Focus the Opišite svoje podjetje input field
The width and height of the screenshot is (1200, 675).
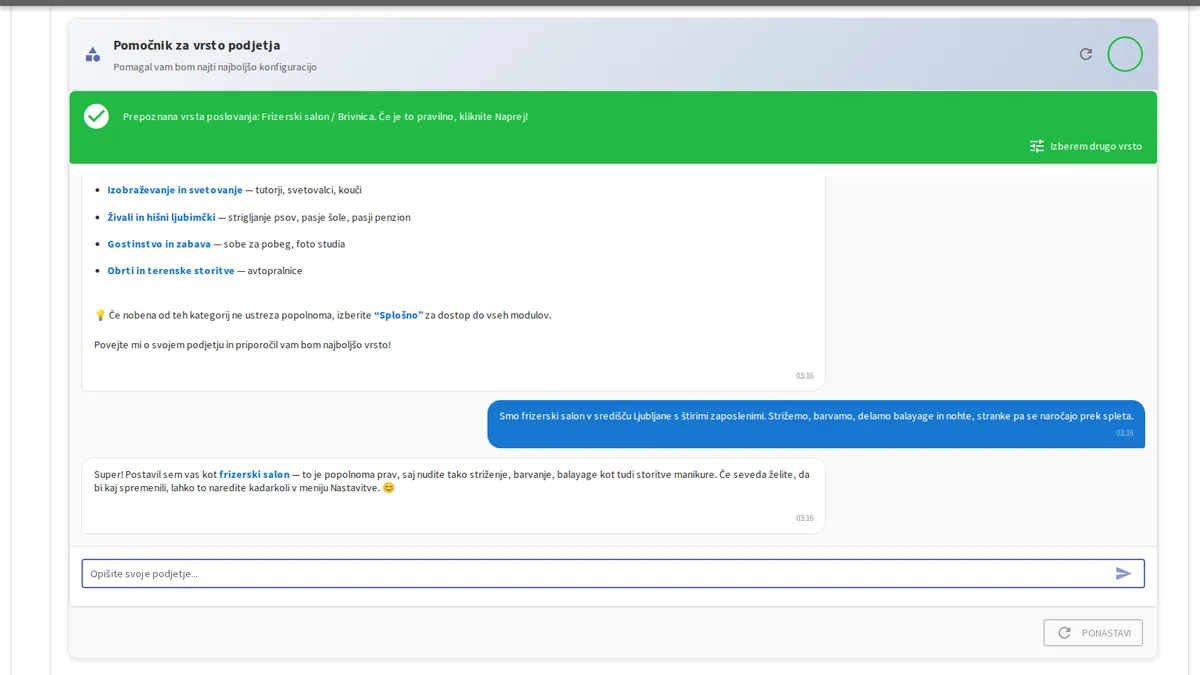[613, 573]
